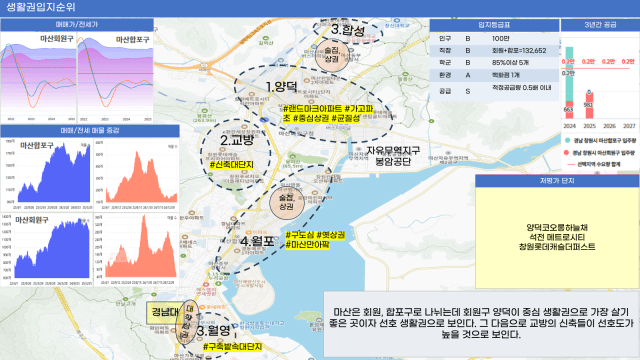The image size is (640, 360).
Task: Select the 대학상권 oval beside 경남대
Action: pyautogui.click(x=187, y=323)
